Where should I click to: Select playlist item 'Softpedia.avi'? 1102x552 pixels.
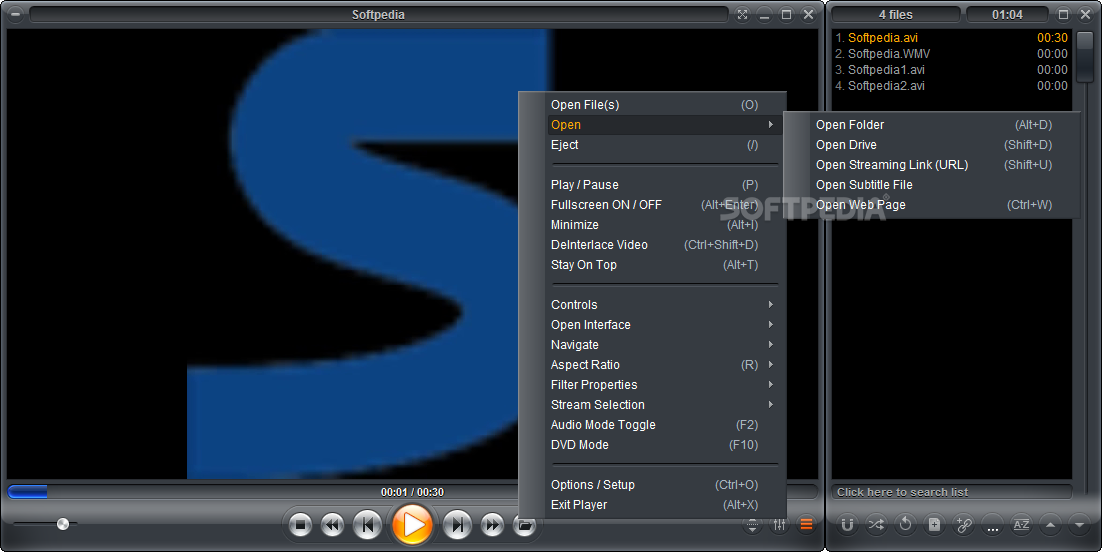point(952,38)
